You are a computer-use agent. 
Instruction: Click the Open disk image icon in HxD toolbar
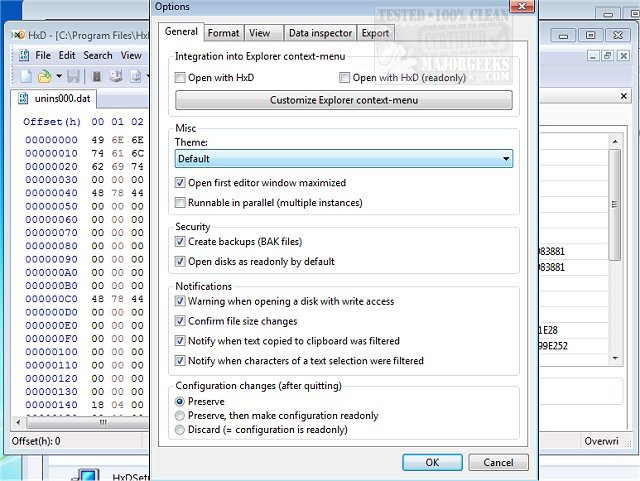(x=136, y=76)
